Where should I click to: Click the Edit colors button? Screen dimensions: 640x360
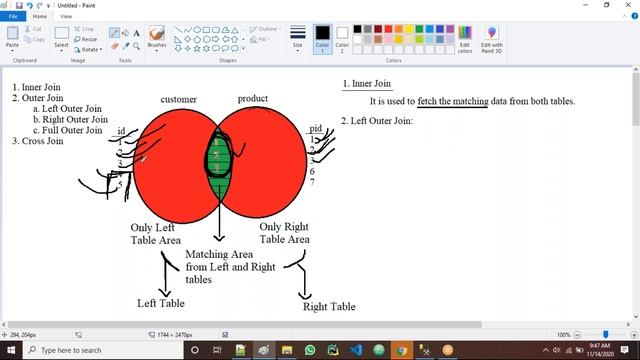pos(465,39)
